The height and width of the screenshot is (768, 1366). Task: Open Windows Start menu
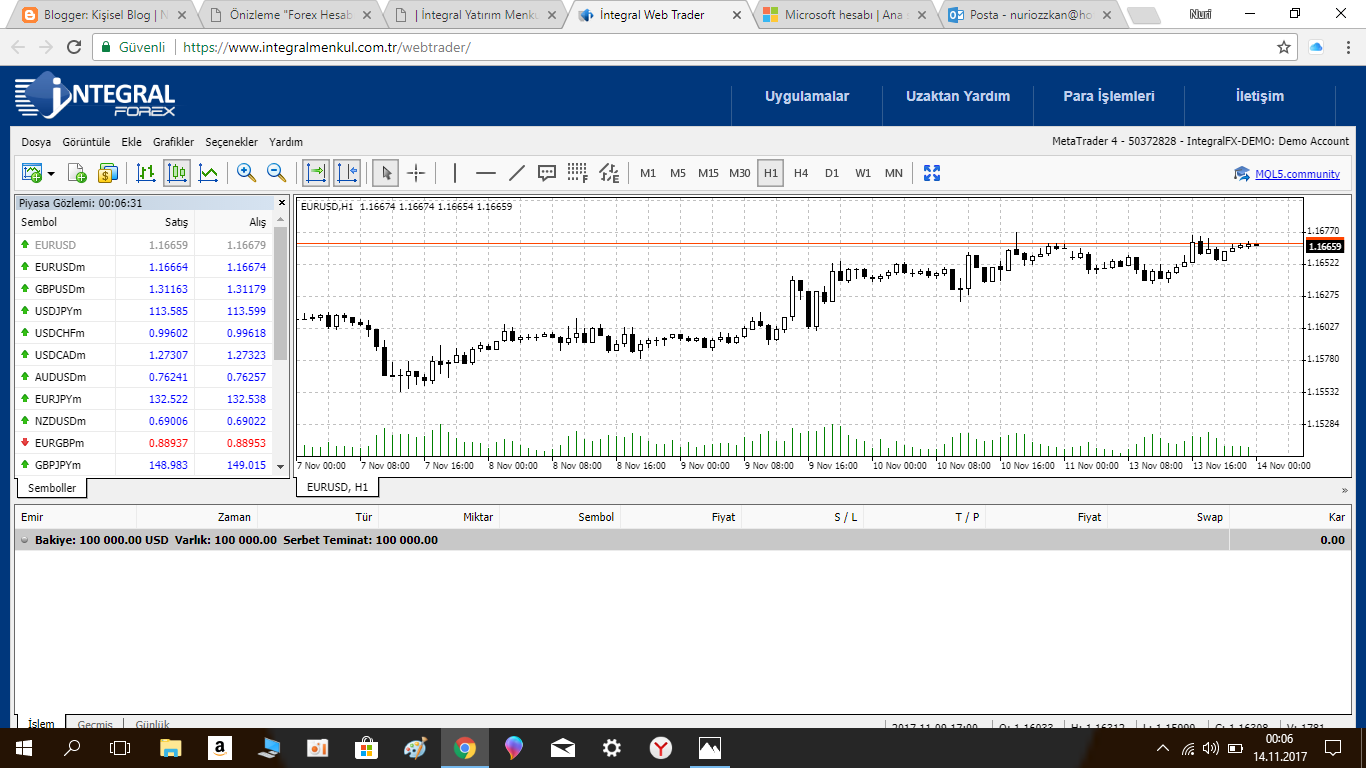(x=24, y=747)
